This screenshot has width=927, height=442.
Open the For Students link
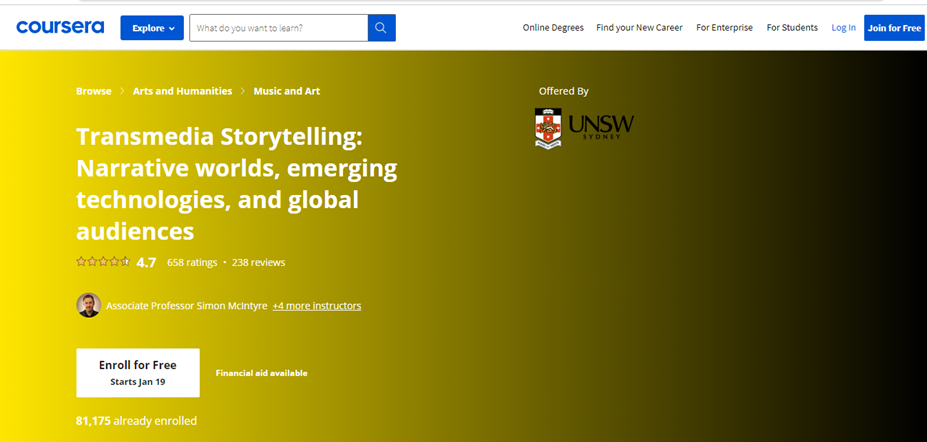[792, 28]
